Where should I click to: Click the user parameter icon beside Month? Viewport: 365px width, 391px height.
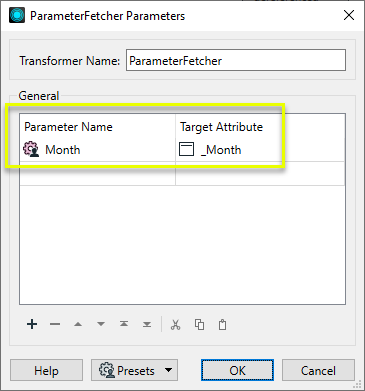pos(31,149)
